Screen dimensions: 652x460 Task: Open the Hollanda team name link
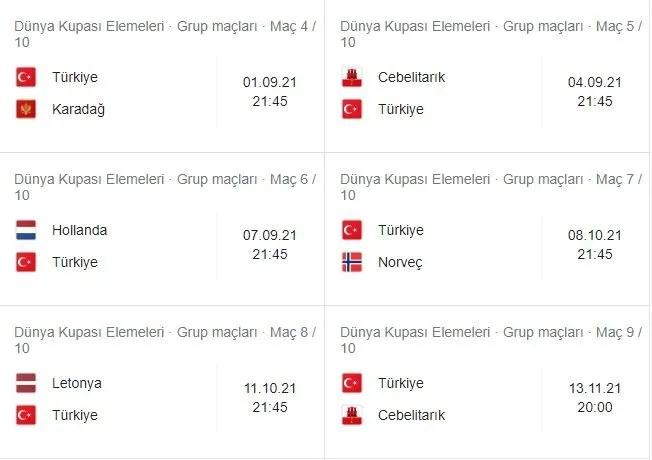point(80,230)
